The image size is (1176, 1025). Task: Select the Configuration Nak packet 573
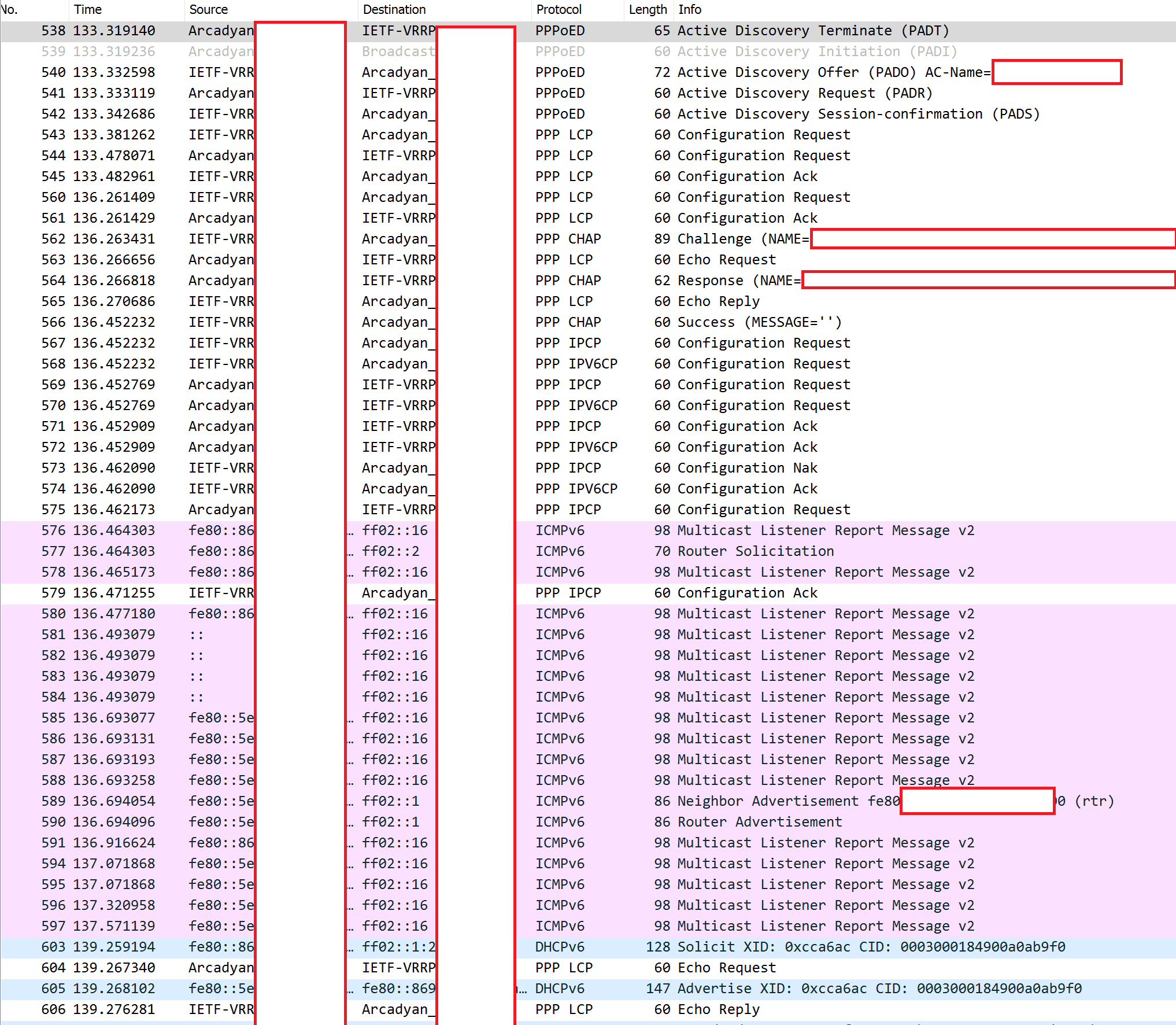tap(578, 467)
